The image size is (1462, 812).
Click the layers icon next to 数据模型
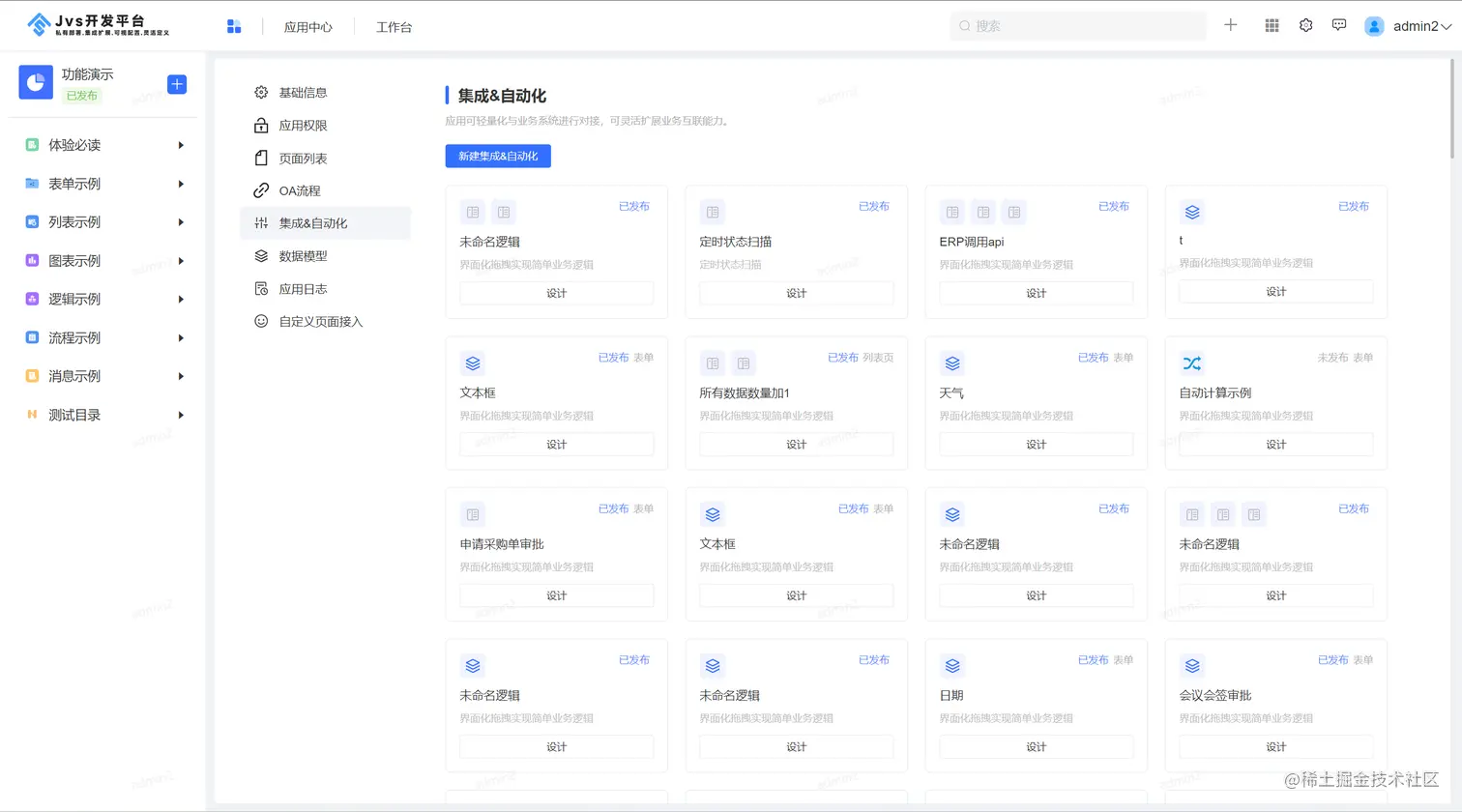pyautogui.click(x=261, y=256)
